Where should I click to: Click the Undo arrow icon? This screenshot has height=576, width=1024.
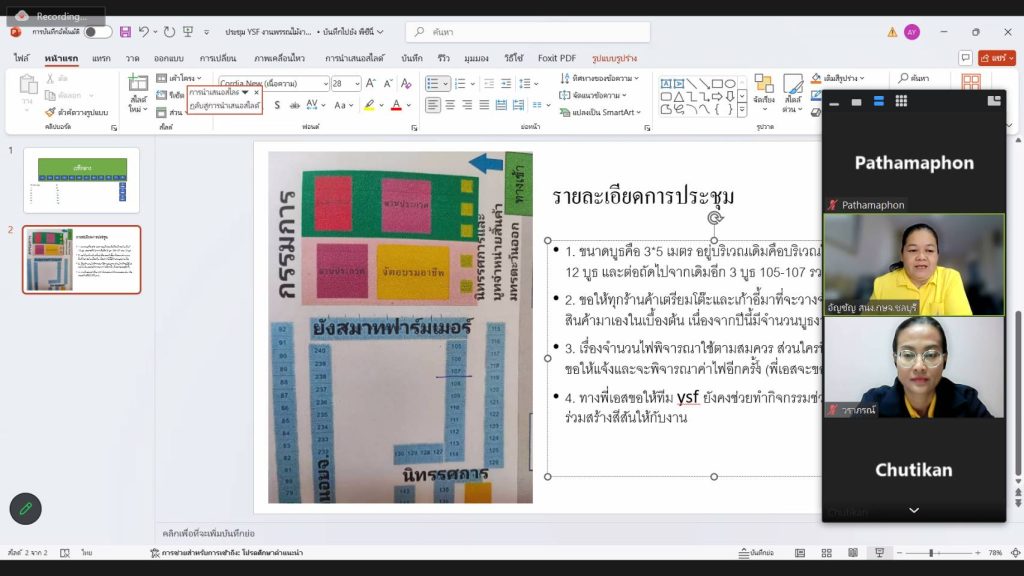[x=144, y=32]
